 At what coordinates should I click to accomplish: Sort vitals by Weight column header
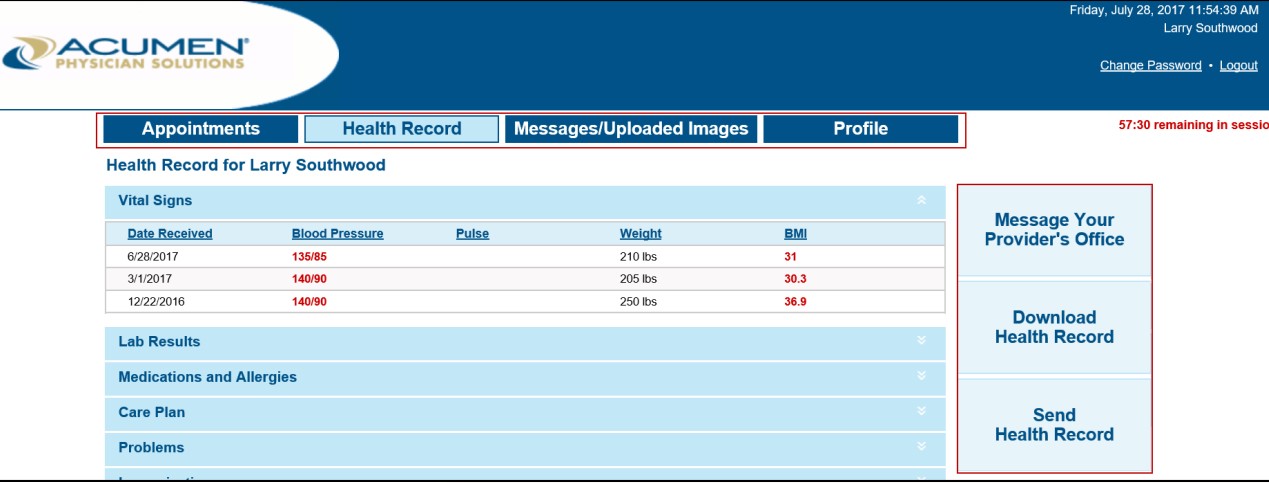point(640,234)
